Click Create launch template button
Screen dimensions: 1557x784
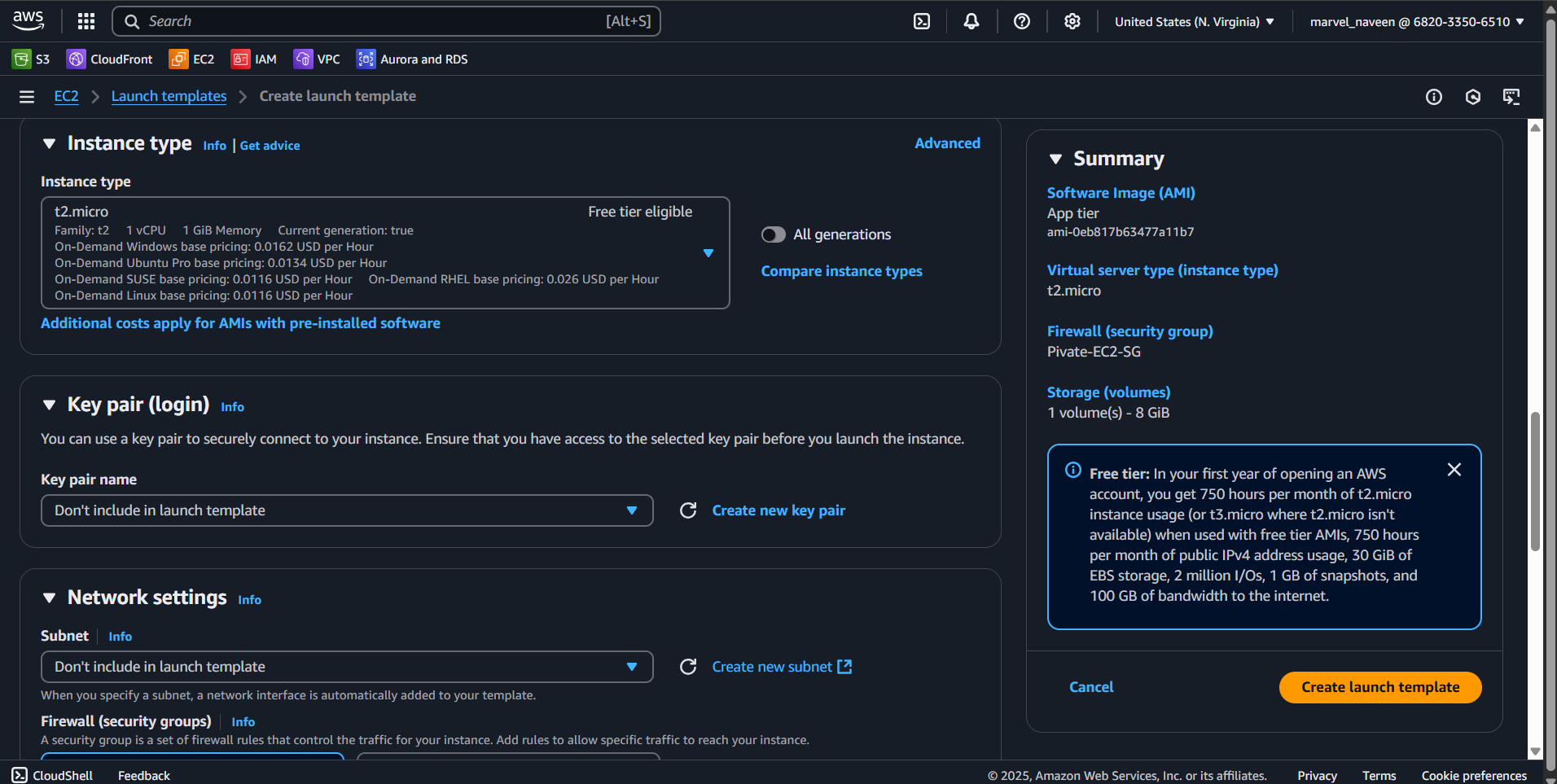coord(1380,687)
